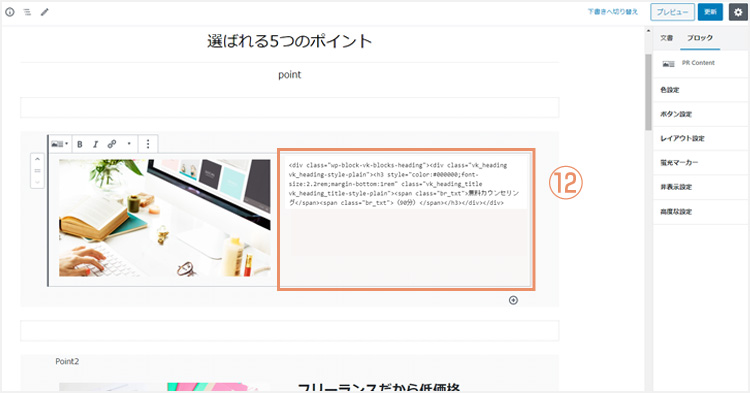Open the block navigation list icon
750x393 pixels.
pos(27,12)
